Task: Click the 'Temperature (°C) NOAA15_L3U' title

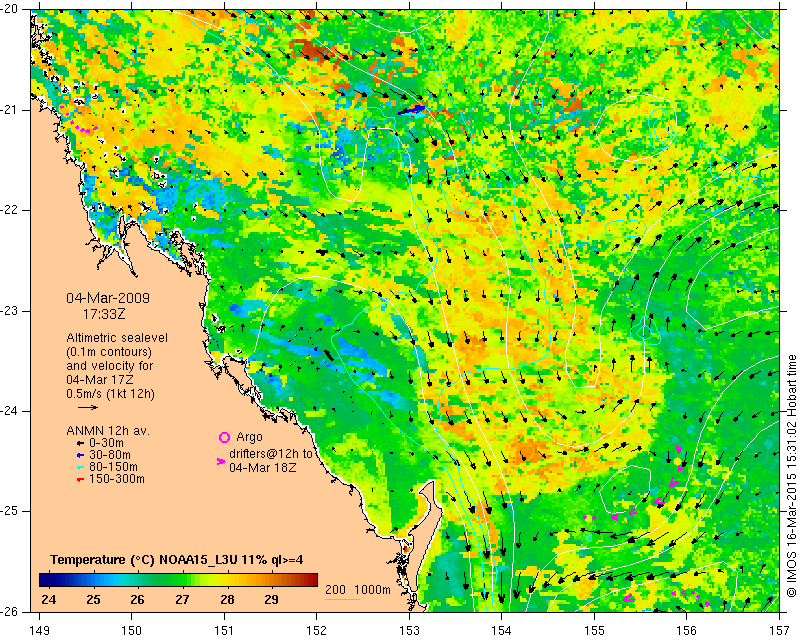Action: click(x=145, y=560)
